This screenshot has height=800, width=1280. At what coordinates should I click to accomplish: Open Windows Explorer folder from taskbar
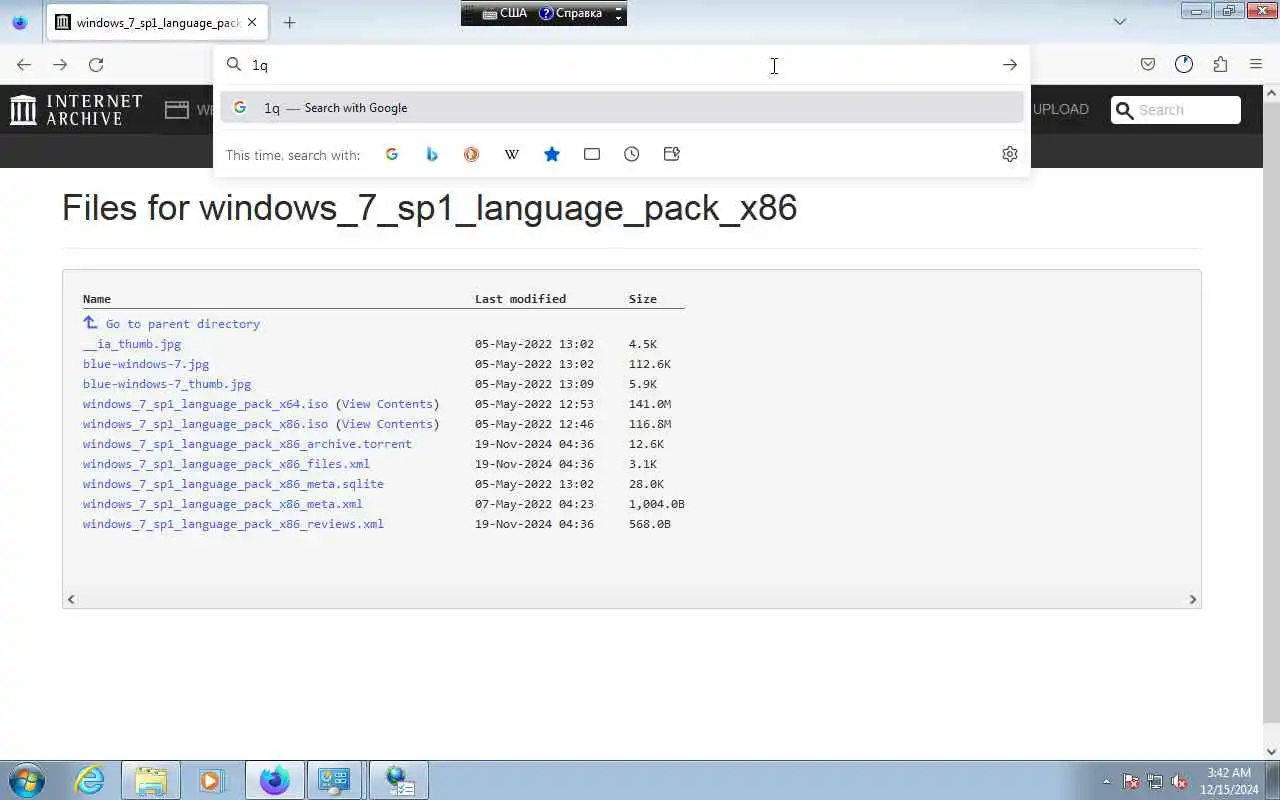pos(151,780)
